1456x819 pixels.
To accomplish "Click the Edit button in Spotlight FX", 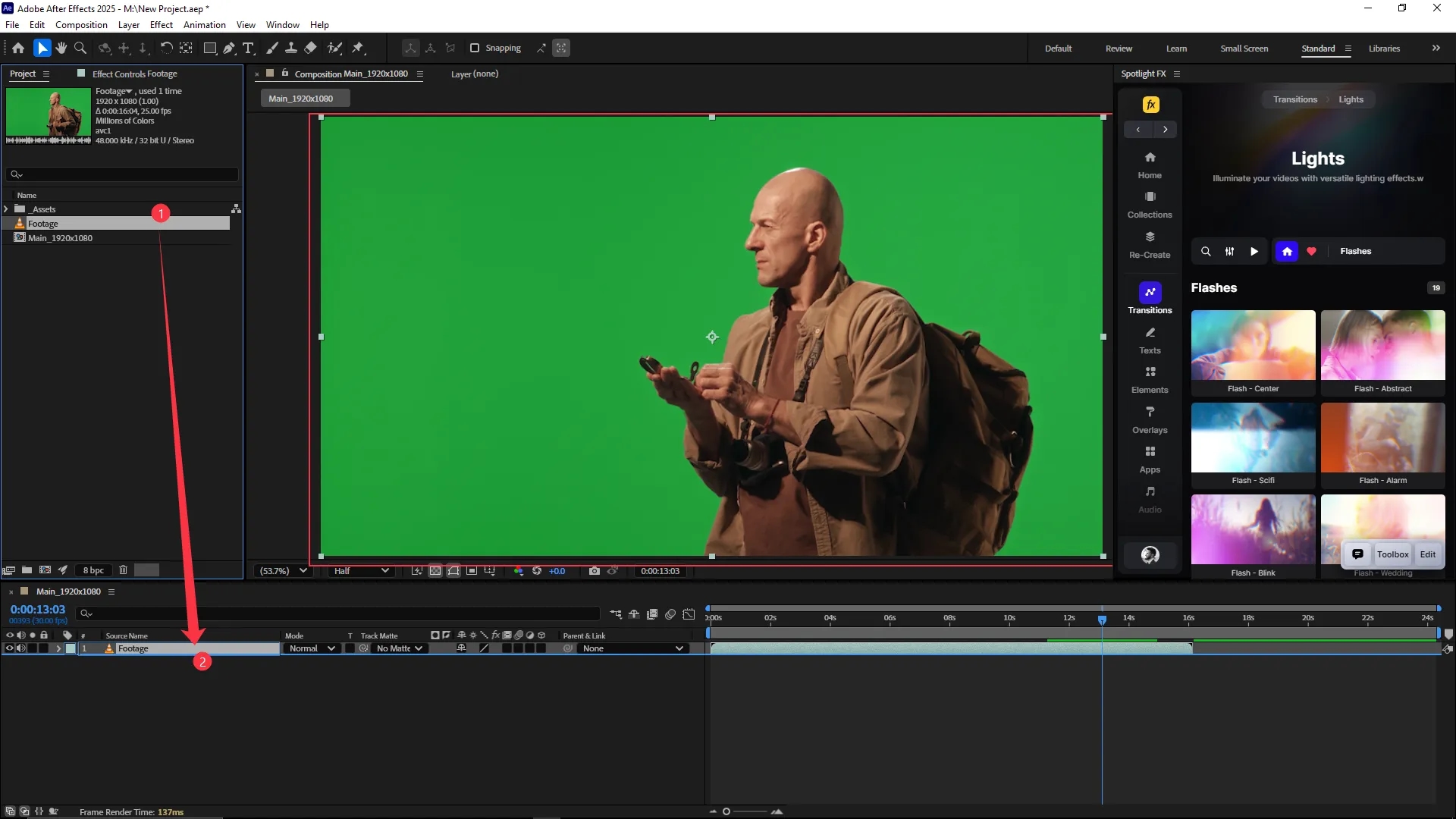I will coord(1428,554).
